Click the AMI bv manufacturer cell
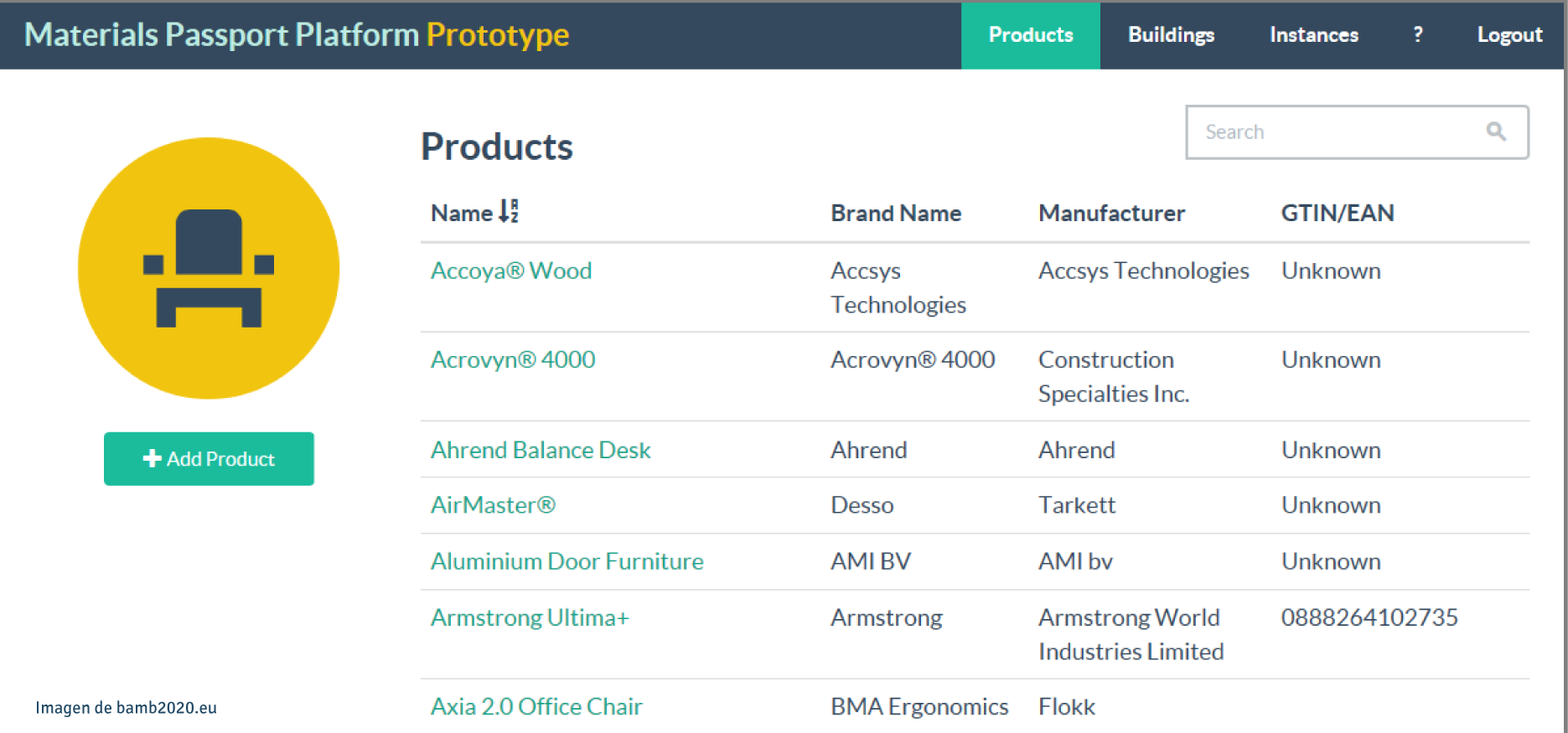This screenshot has height=733, width=1568. coord(1075,561)
